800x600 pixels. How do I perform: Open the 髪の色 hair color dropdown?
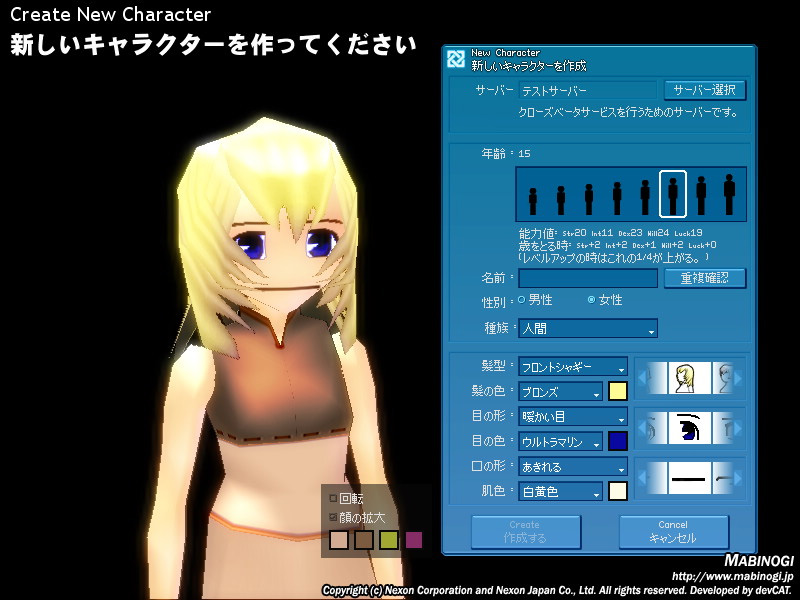pyautogui.click(x=560, y=391)
